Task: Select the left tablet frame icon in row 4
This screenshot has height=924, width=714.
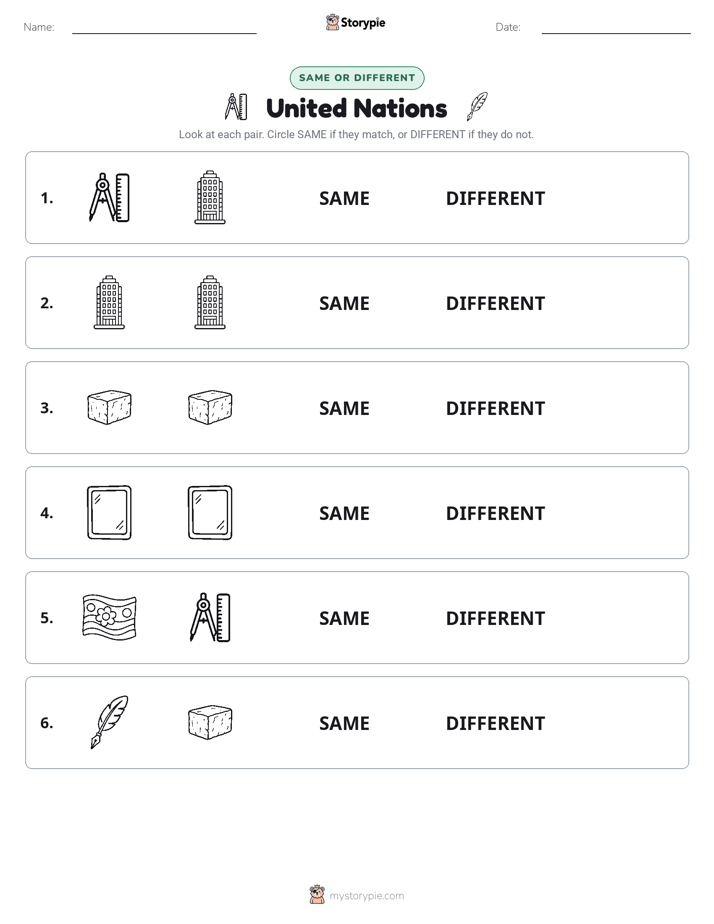Action: pyautogui.click(x=109, y=512)
